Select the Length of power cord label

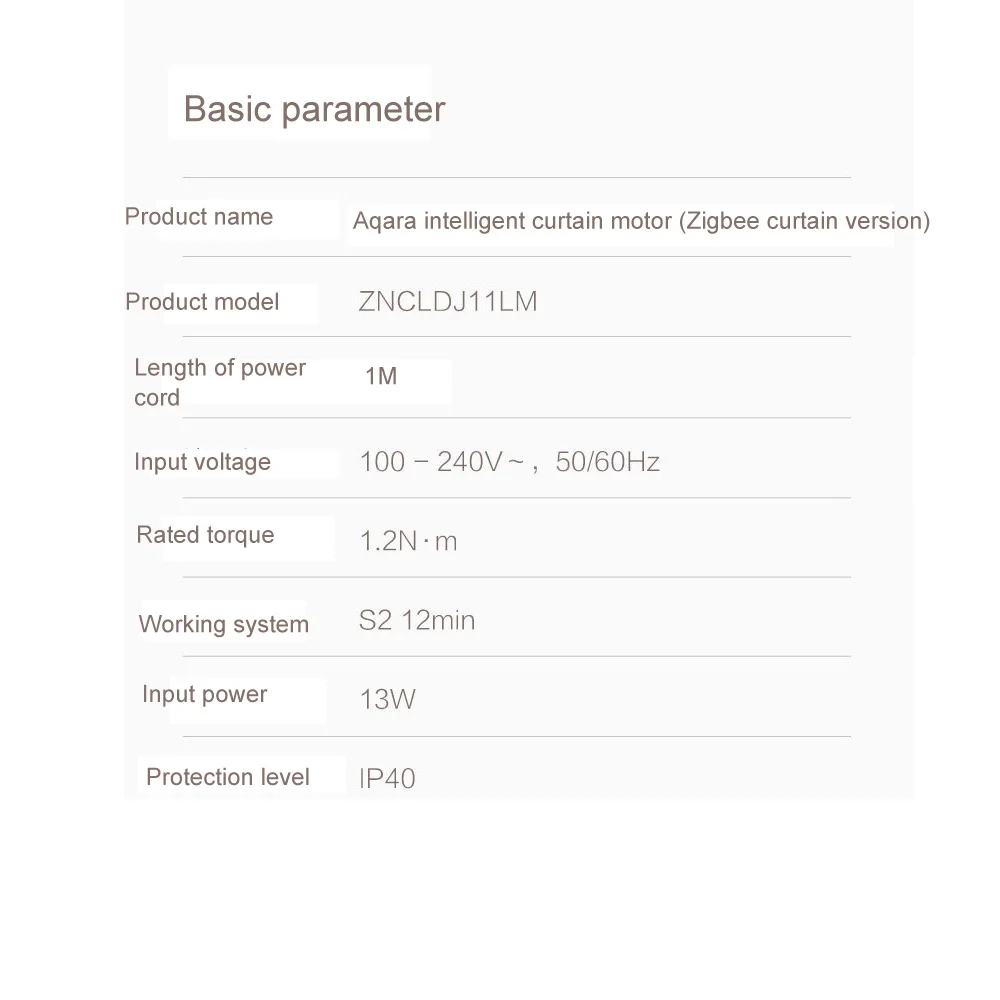click(220, 383)
